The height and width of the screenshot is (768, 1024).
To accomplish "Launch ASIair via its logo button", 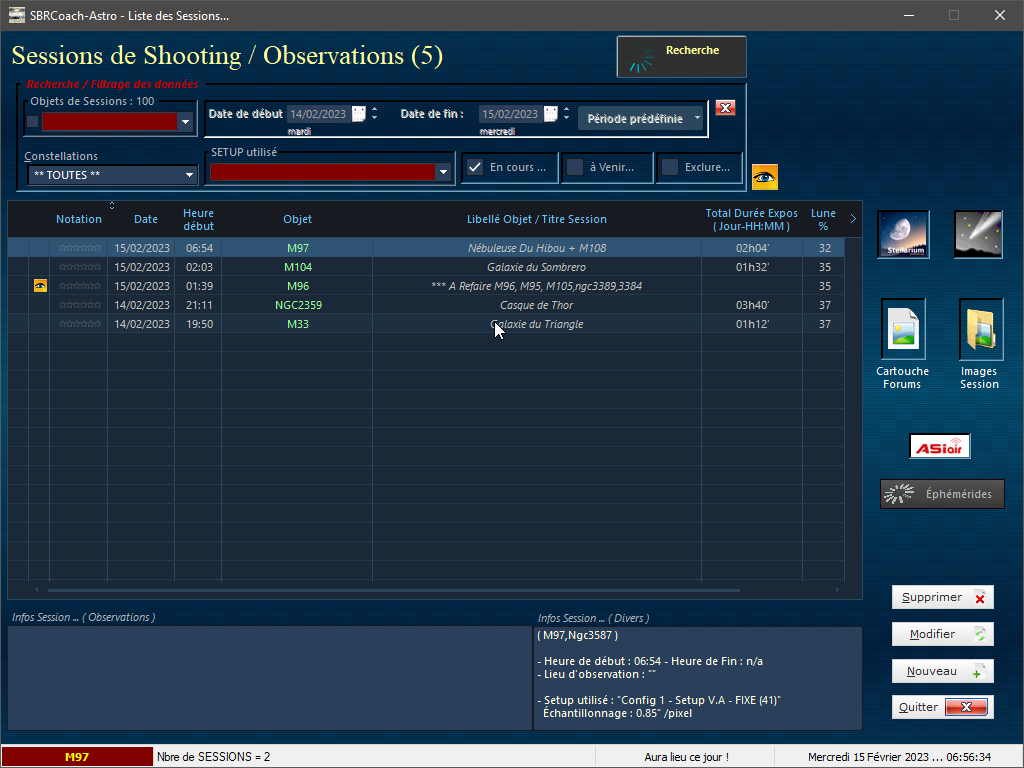I will pos(940,446).
